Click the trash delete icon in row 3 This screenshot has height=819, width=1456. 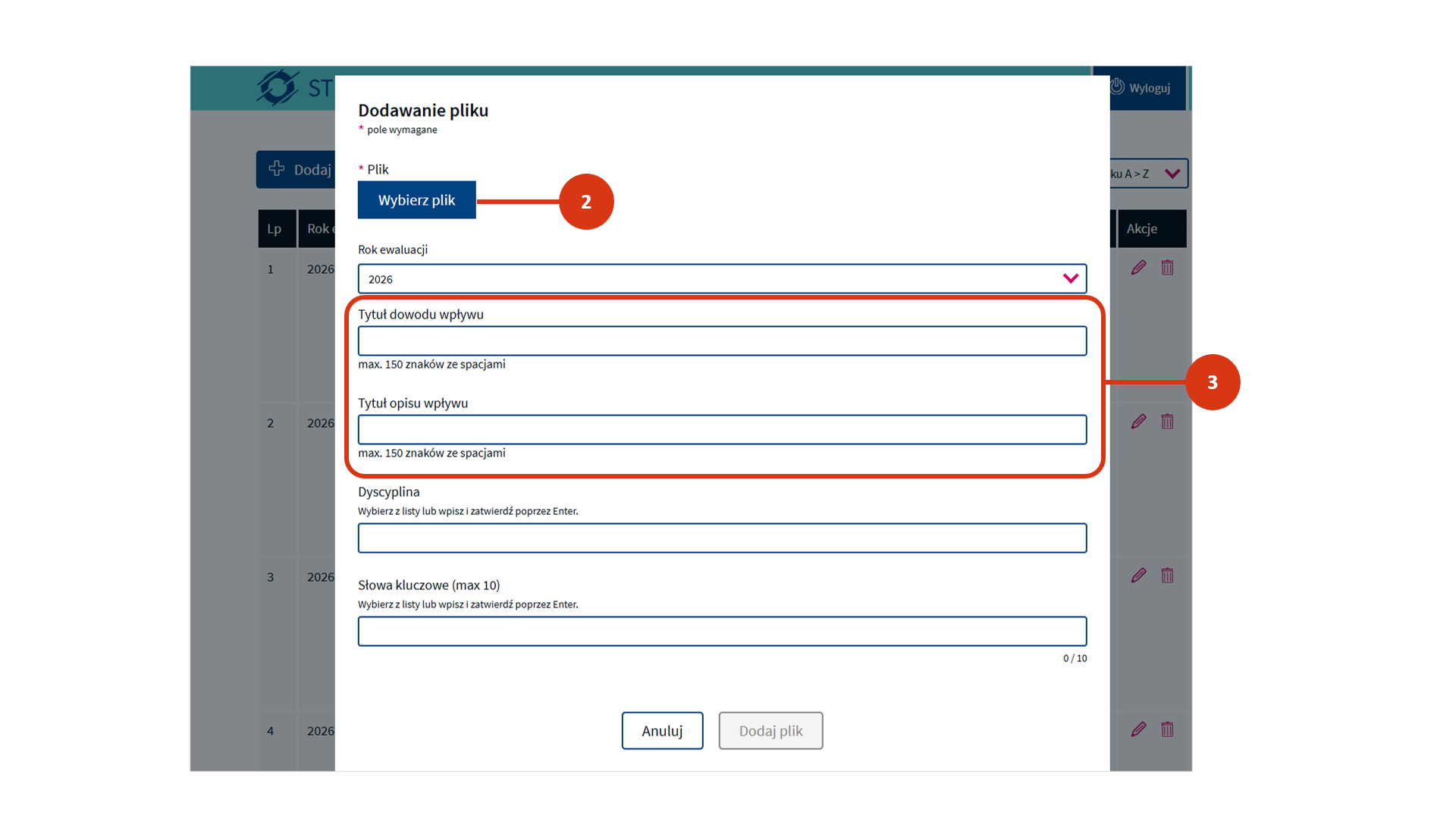click(x=1167, y=576)
